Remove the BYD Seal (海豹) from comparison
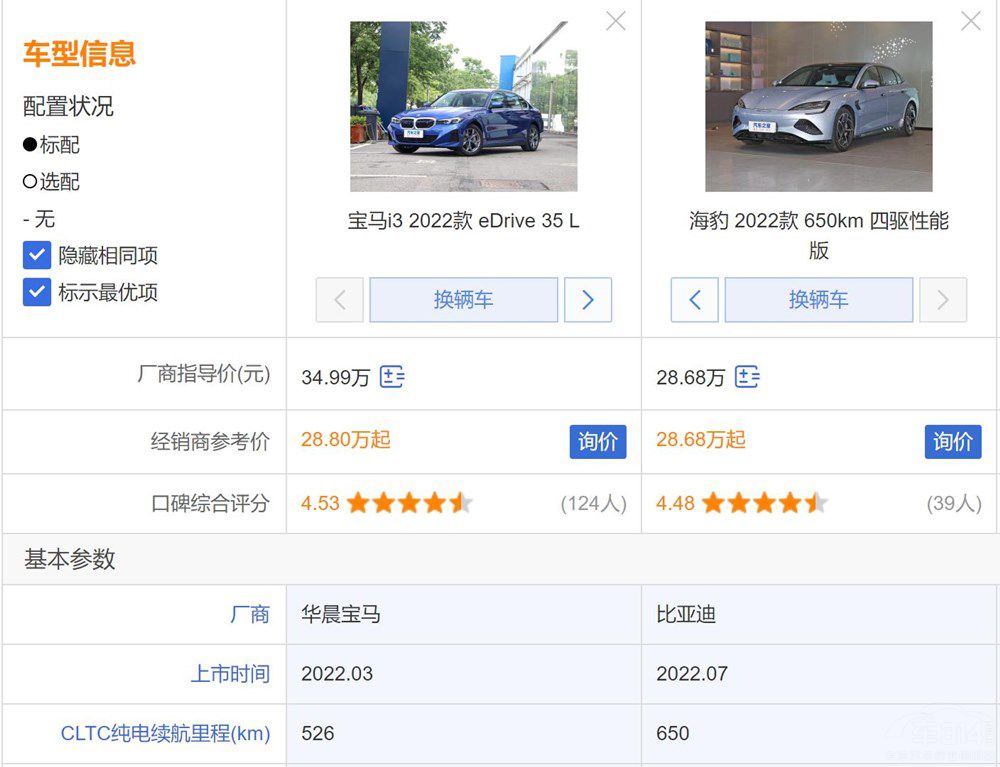Screen dimensions: 1000x767 [x=970, y=21]
